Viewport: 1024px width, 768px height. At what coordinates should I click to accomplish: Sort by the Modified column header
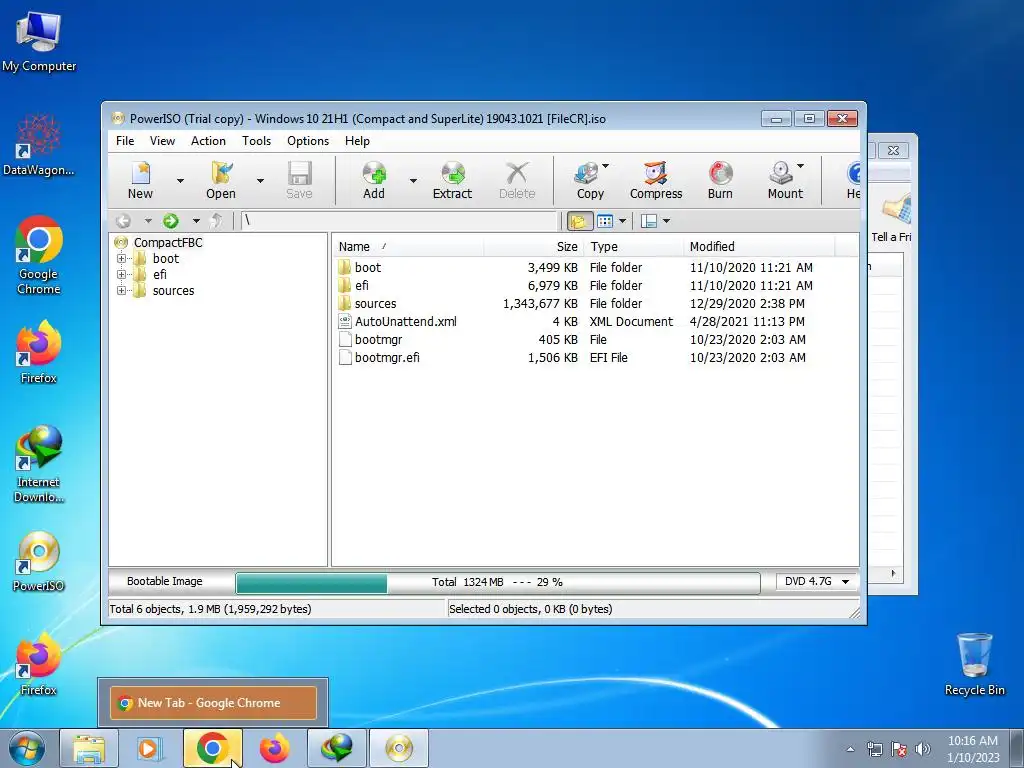(759, 247)
